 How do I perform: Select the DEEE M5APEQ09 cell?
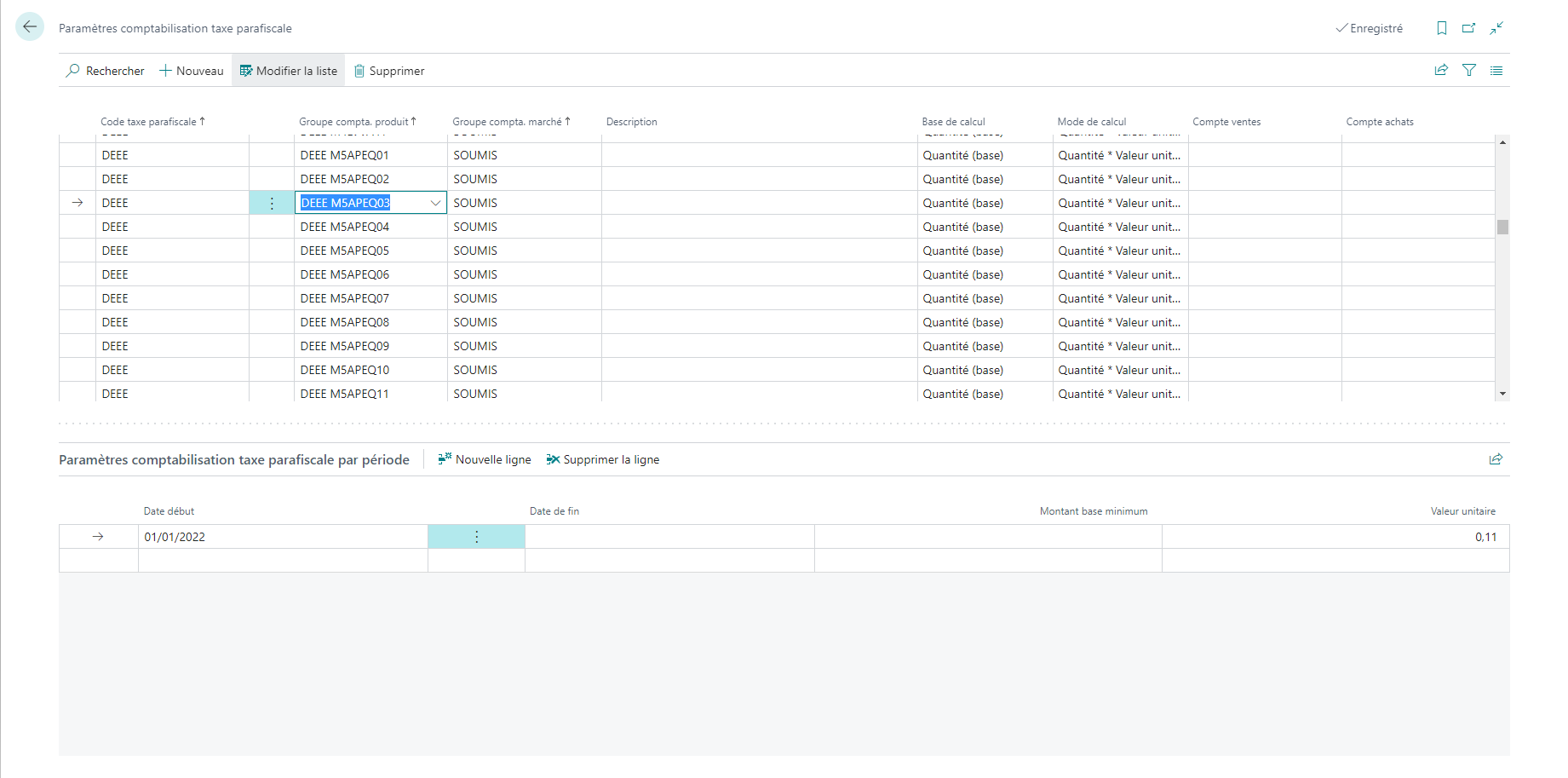click(x=370, y=346)
